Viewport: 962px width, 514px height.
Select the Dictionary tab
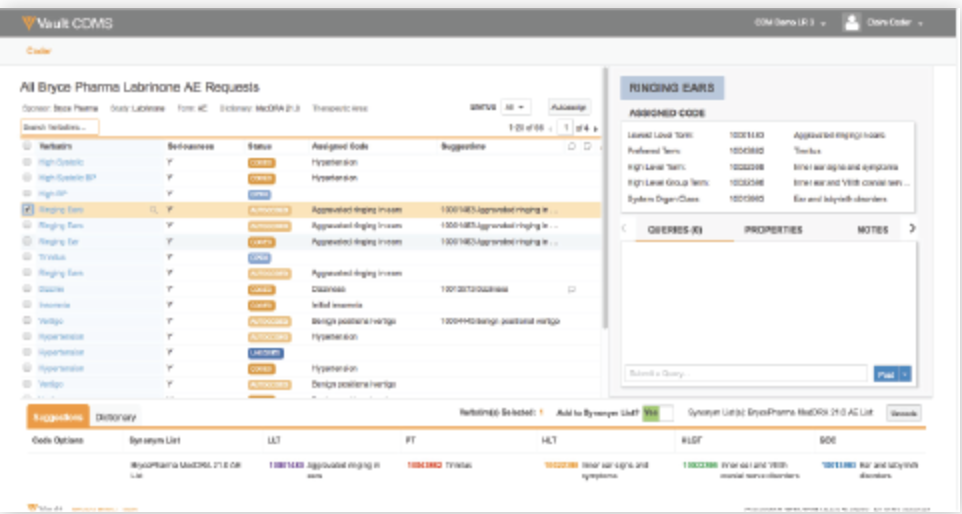point(115,417)
